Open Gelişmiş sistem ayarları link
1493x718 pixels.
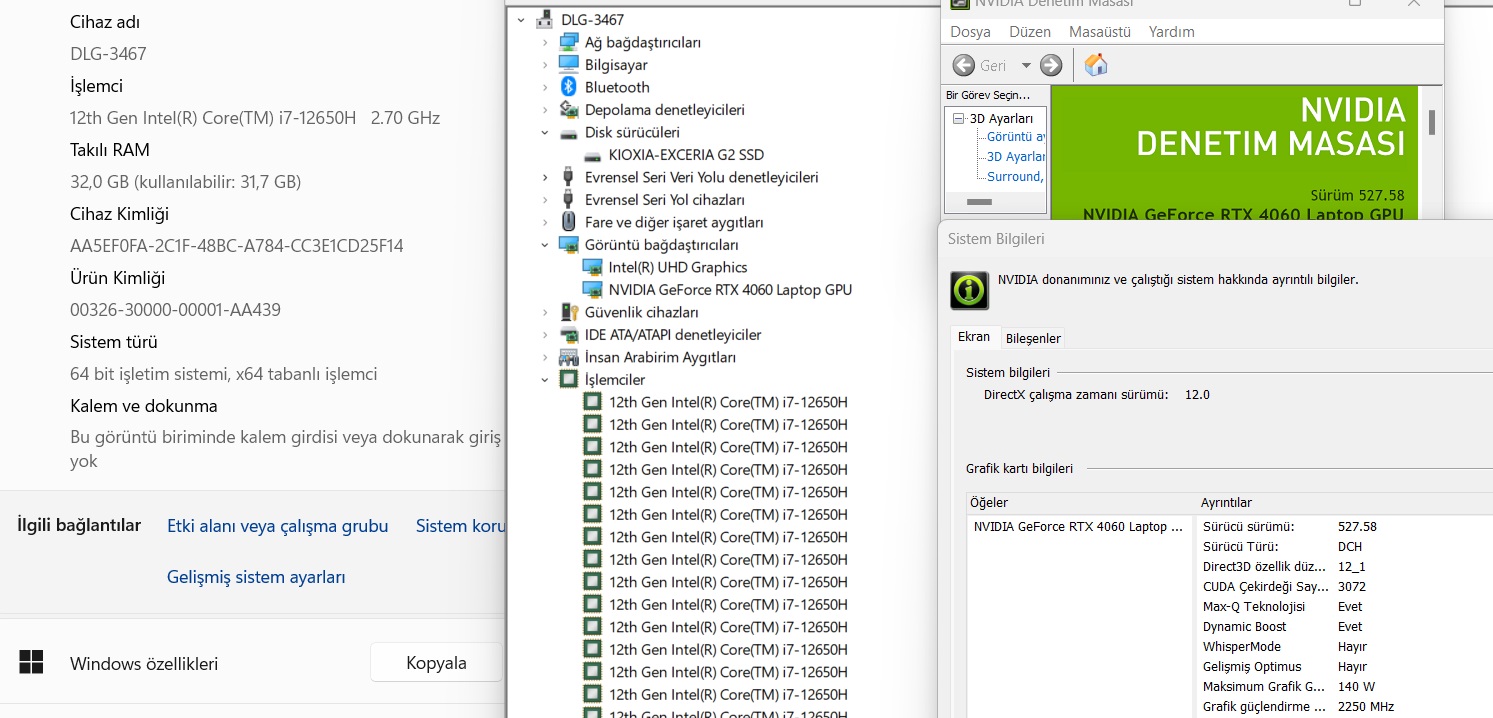coord(256,577)
